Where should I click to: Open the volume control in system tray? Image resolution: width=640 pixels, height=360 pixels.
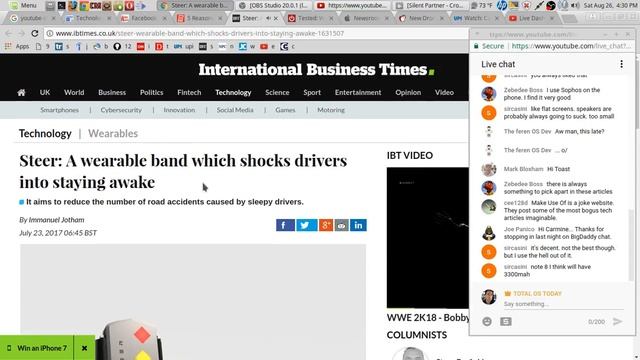pyautogui.click(x=575, y=5)
